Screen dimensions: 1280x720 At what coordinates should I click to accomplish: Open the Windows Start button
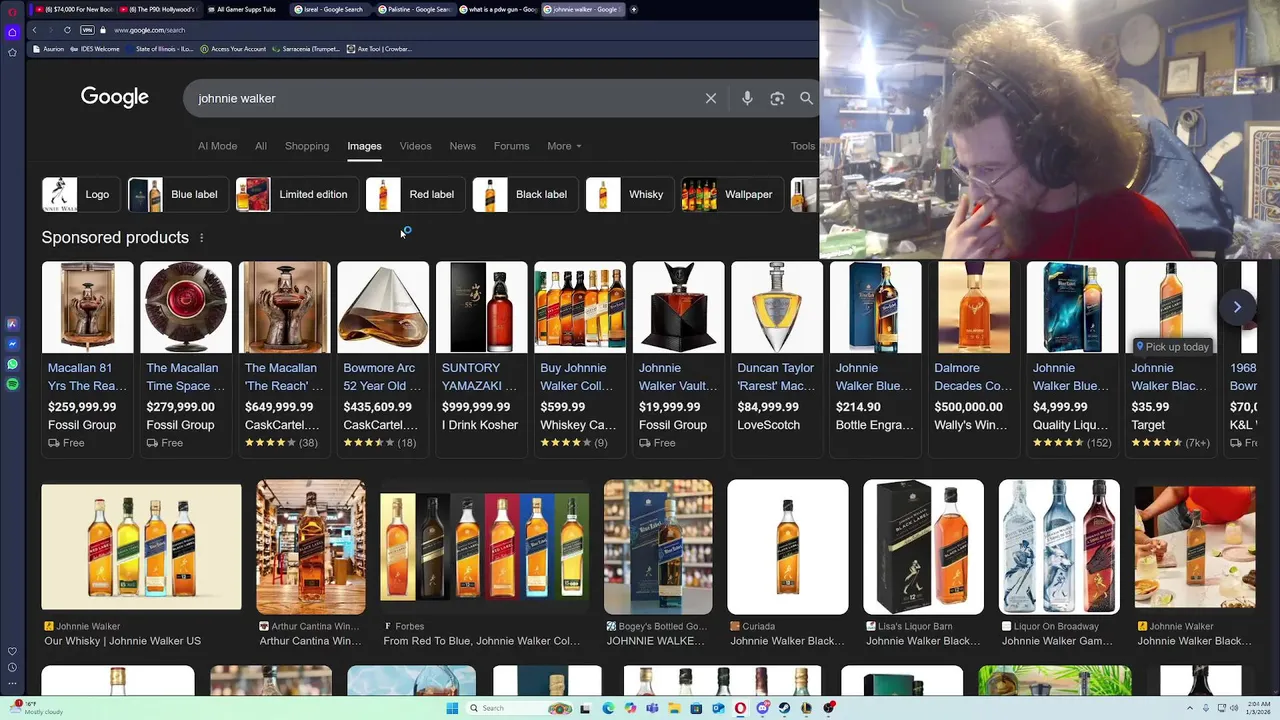pos(452,708)
